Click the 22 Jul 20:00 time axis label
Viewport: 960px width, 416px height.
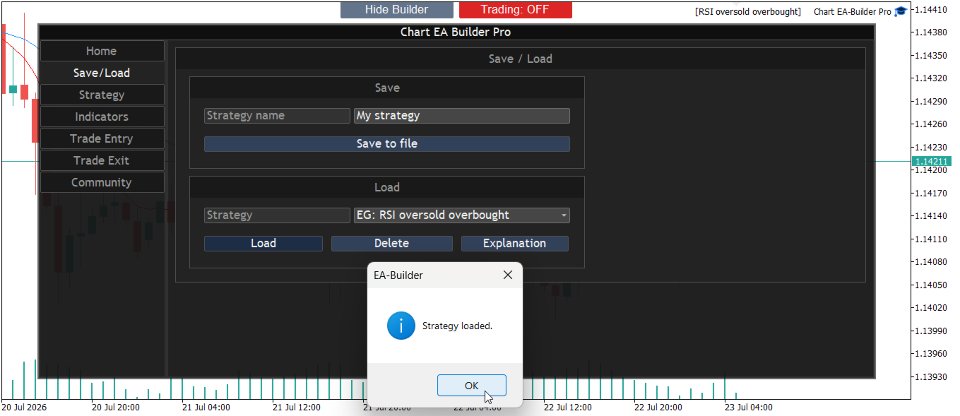click(x=658, y=407)
